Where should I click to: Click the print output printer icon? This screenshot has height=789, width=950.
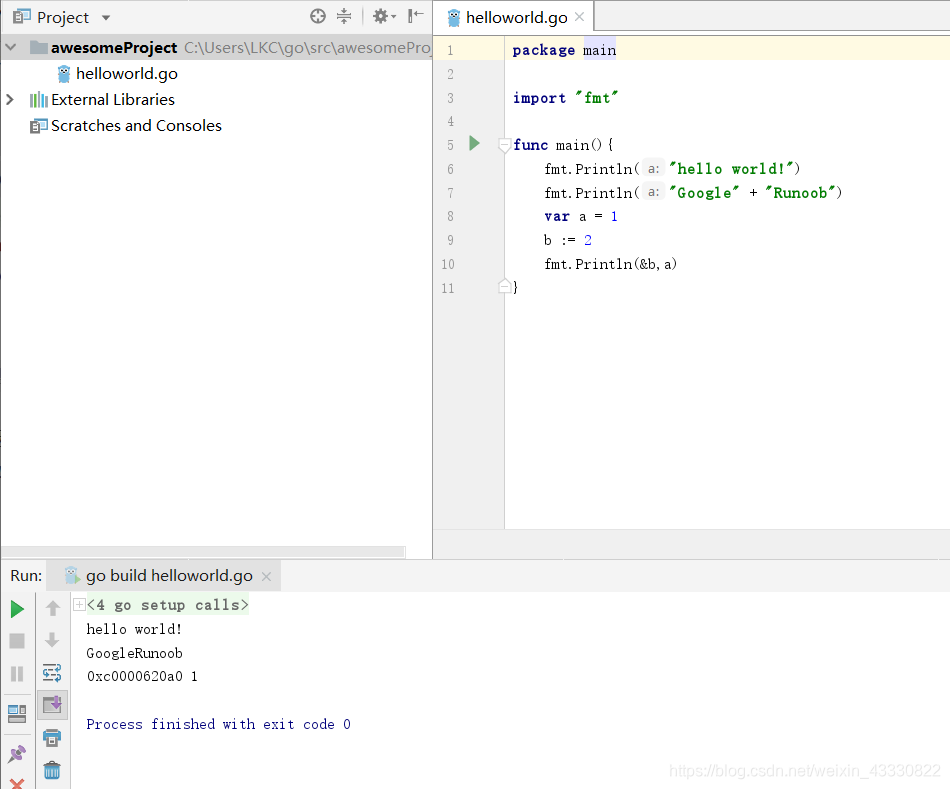[52, 737]
